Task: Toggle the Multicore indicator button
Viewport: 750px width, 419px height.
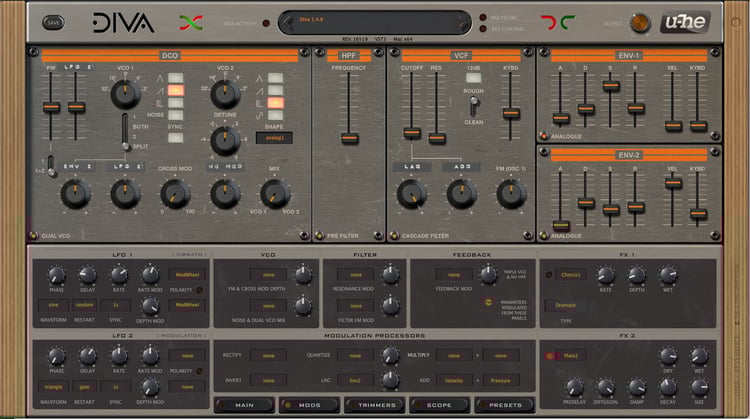Action: pos(483,18)
